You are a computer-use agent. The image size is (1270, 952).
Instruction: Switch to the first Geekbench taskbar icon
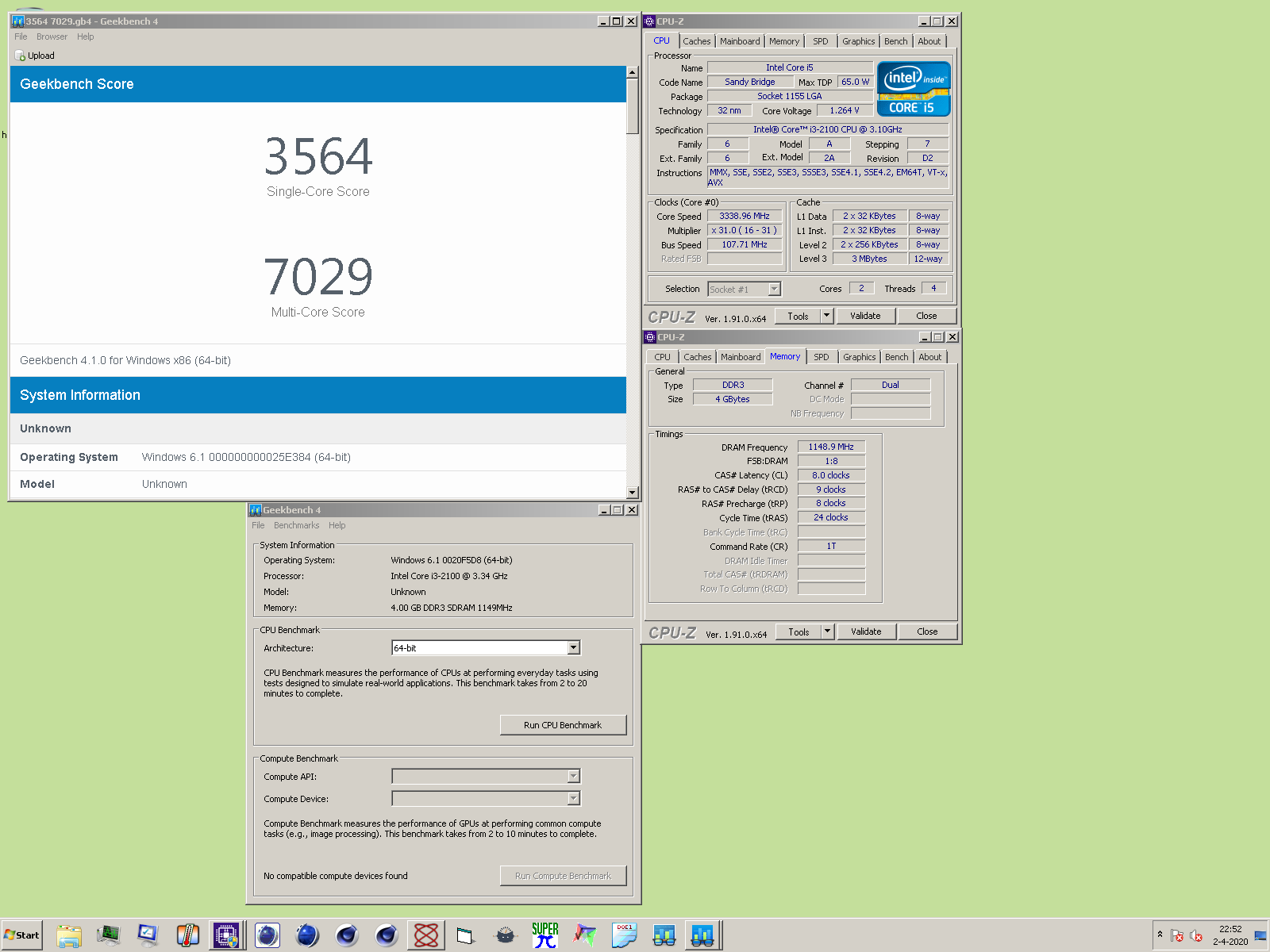664,935
